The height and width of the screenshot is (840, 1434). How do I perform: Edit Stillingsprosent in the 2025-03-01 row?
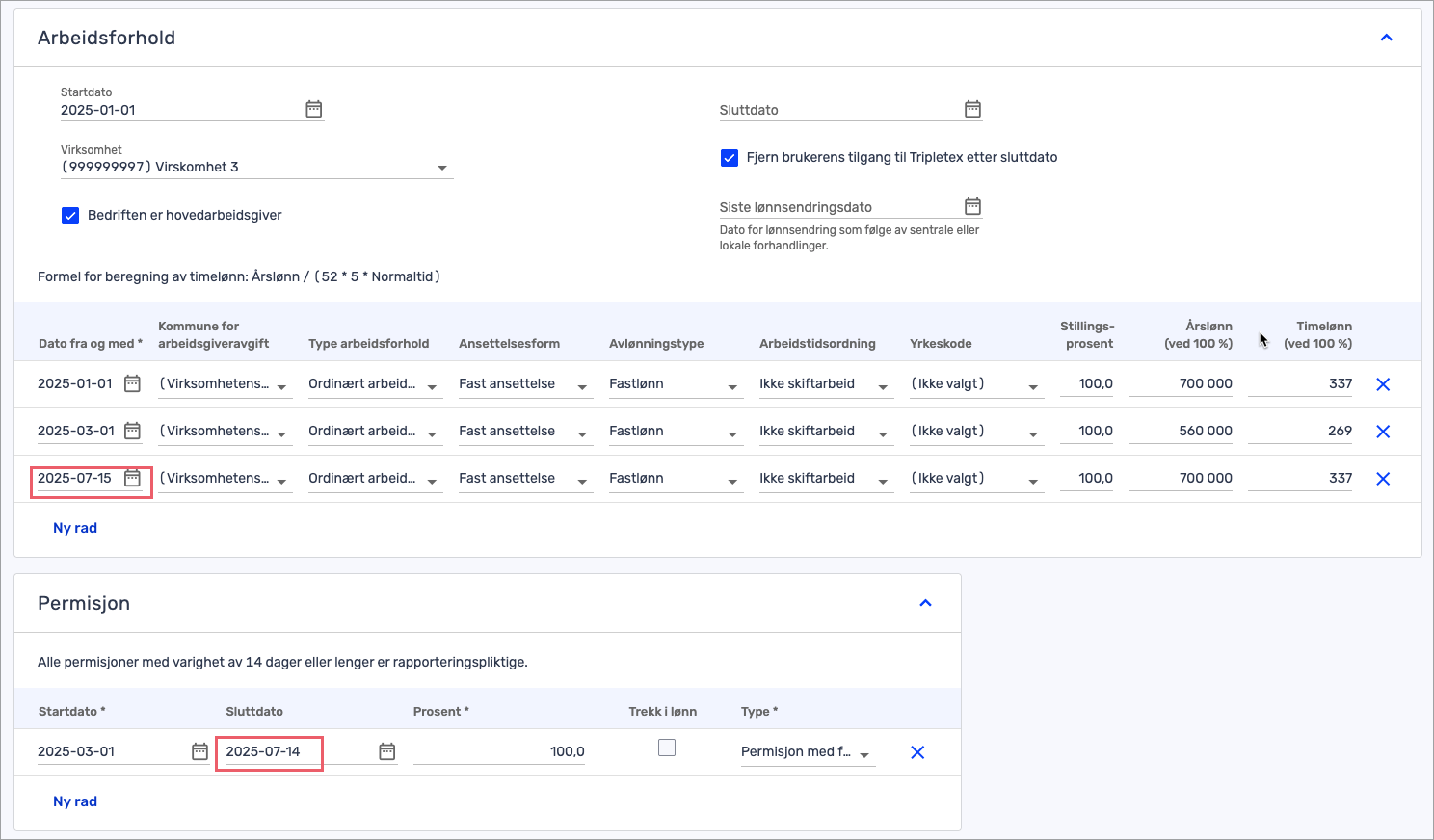(x=1087, y=432)
